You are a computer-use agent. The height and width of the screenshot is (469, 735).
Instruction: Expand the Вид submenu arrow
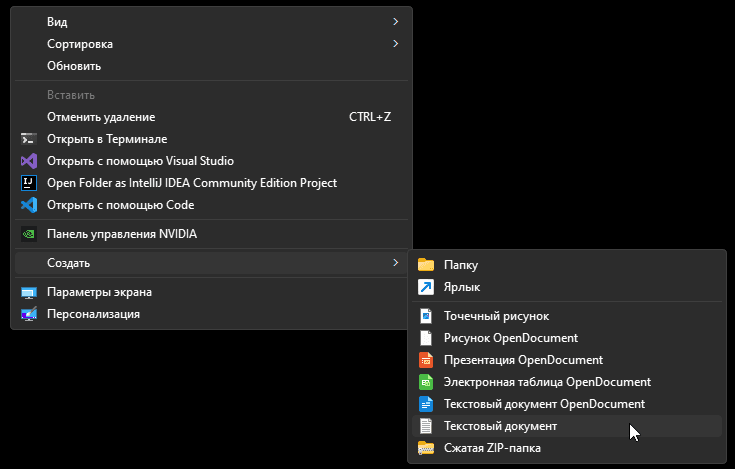396,22
